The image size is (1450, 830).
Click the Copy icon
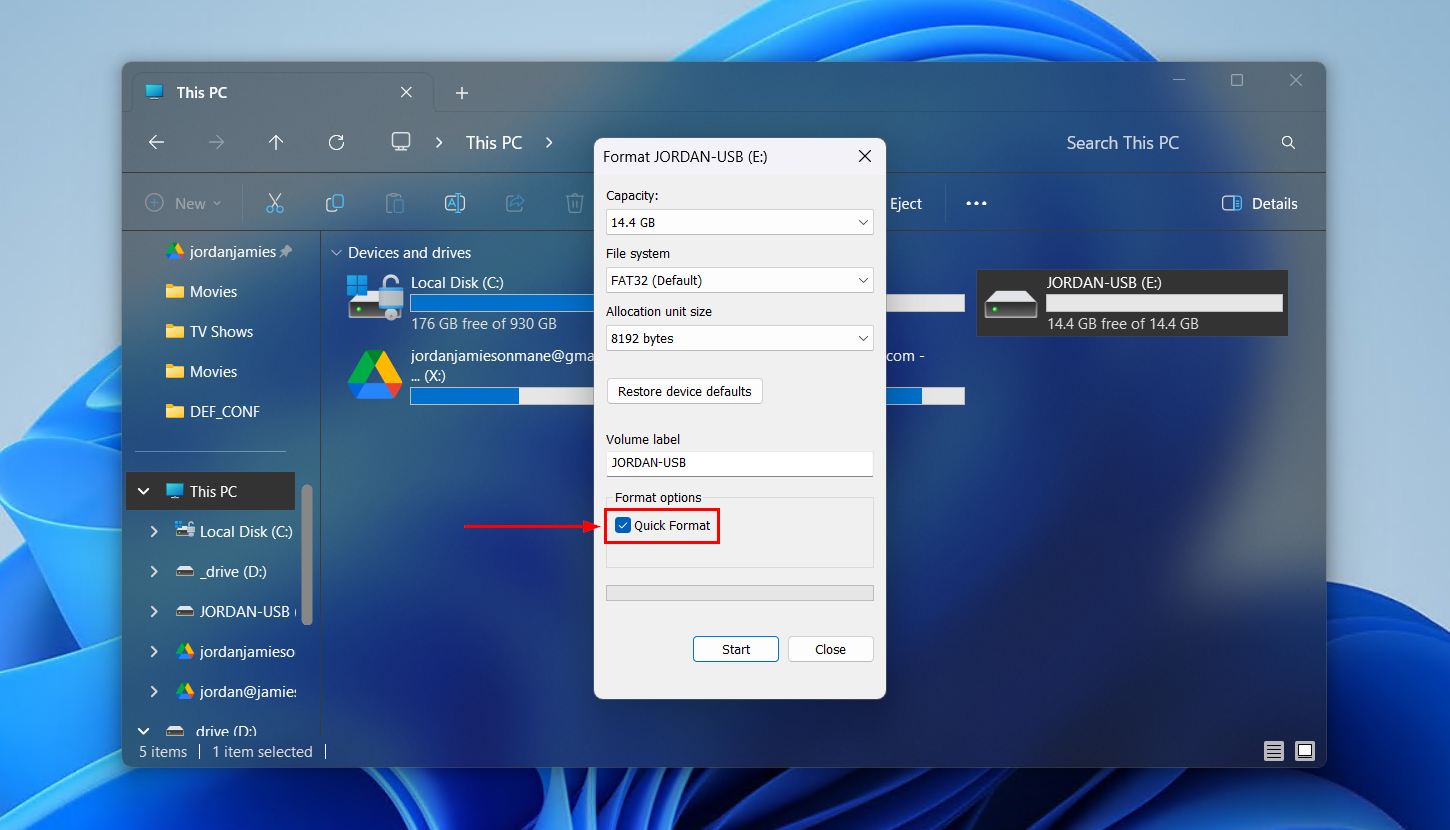pos(335,202)
